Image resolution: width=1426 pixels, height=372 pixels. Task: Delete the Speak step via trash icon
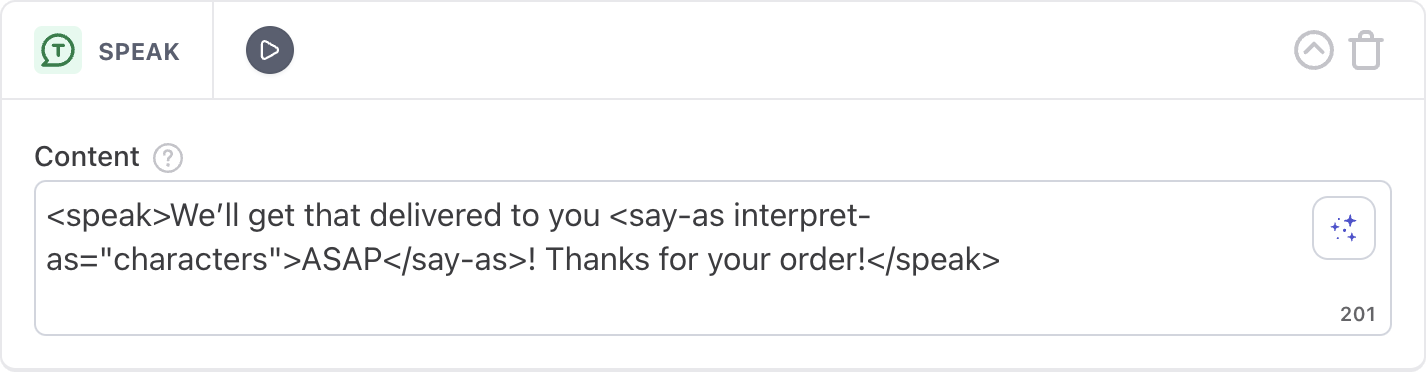[x=1366, y=50]
